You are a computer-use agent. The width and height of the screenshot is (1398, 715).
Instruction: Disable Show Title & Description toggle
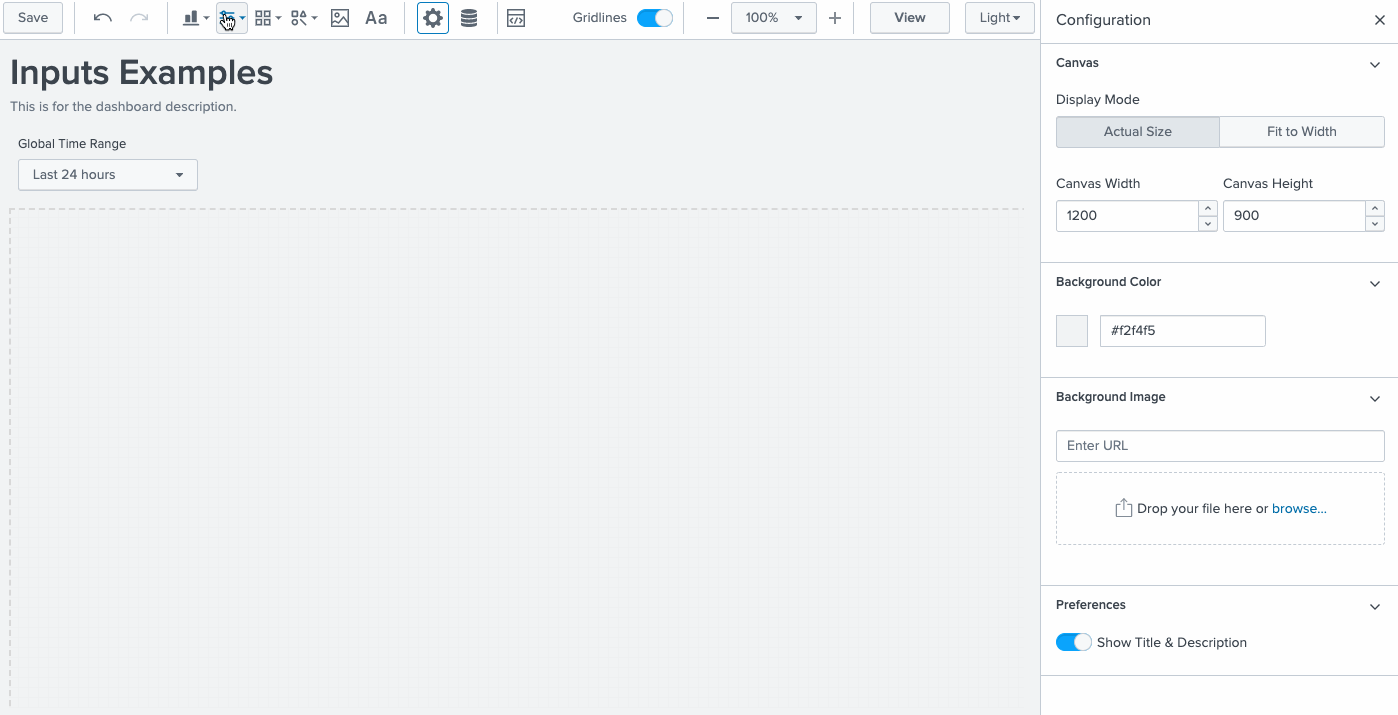tap(1073, 642)
